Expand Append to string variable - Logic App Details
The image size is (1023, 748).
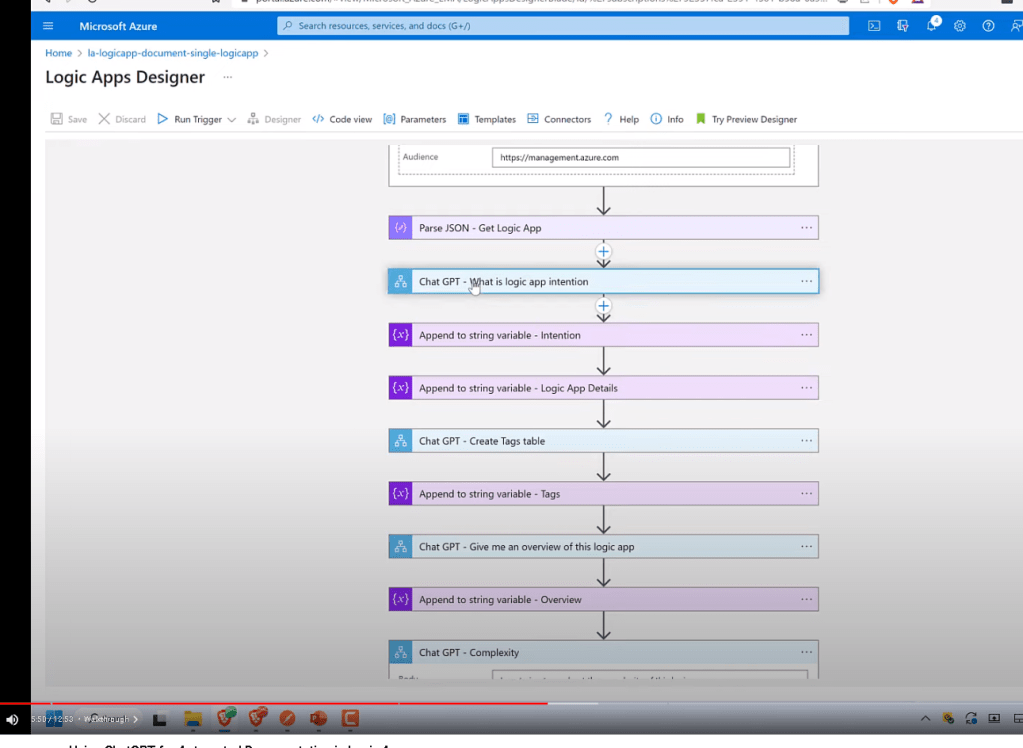tap(603, 388)
